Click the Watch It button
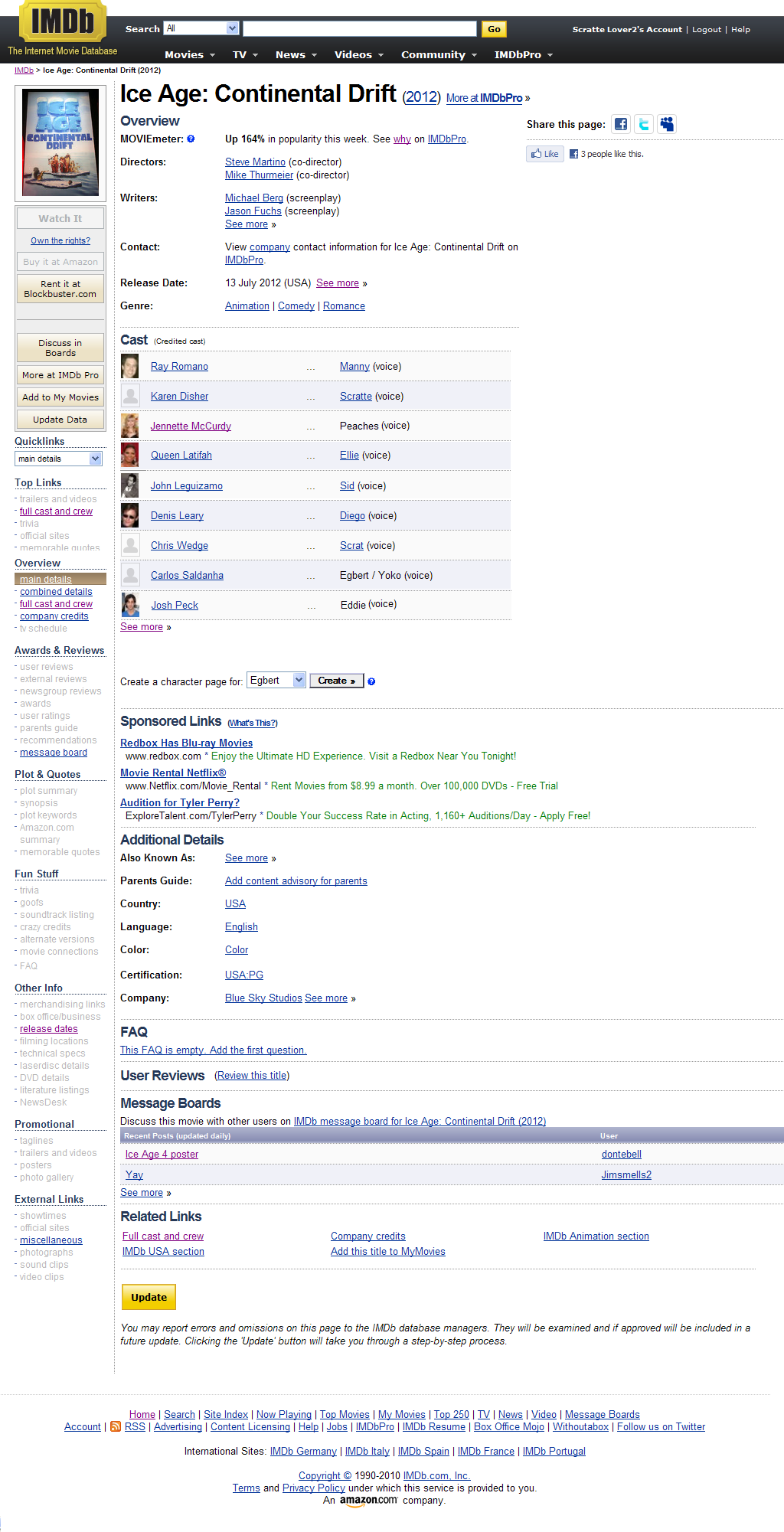 point(60,218)
